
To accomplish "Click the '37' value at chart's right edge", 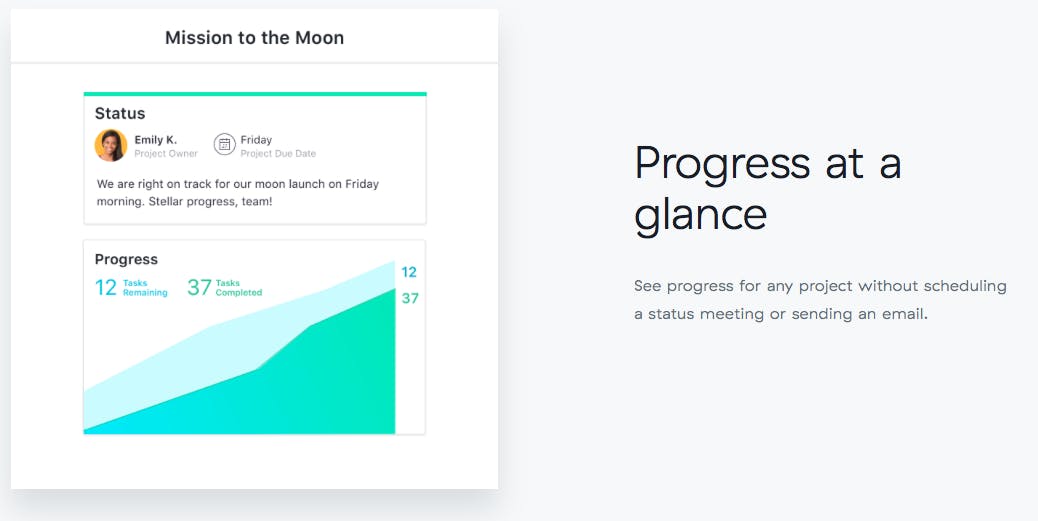I will pos(409,298).
